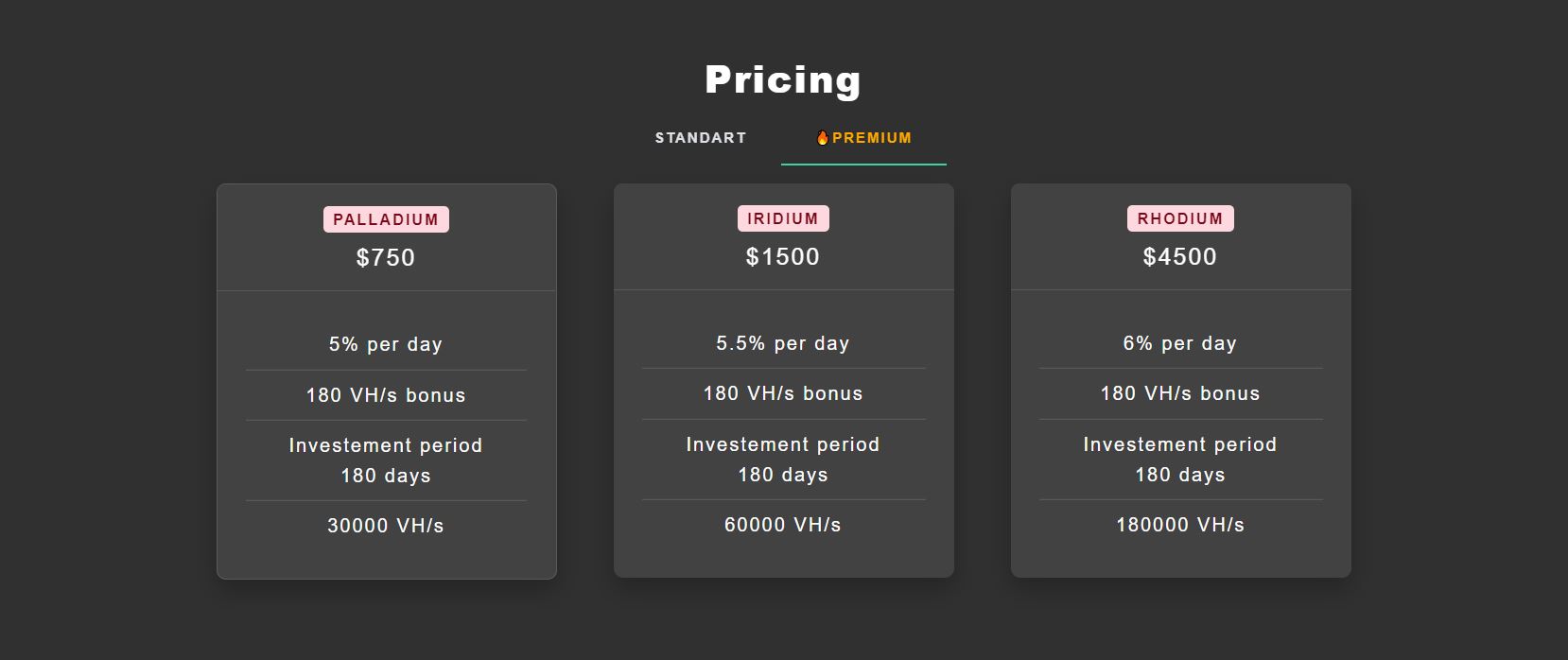Click the 60000 VH/s row
The width and height of the screenshot is (1568, 660).
pos(783,525)
